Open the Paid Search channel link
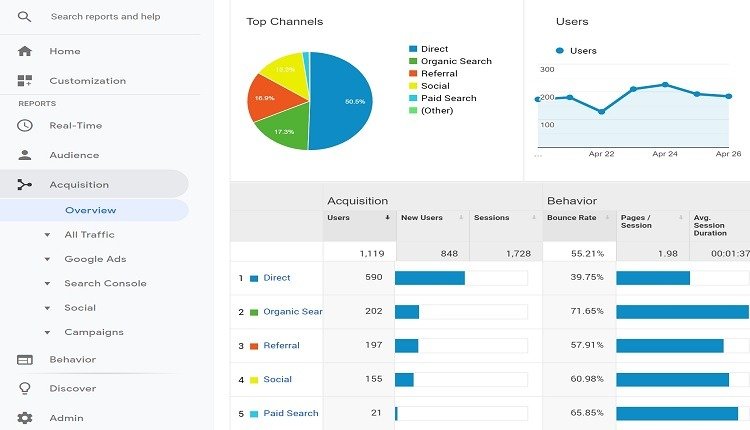The height and width of the screenshot is (430, 750). tap(291, 413)
